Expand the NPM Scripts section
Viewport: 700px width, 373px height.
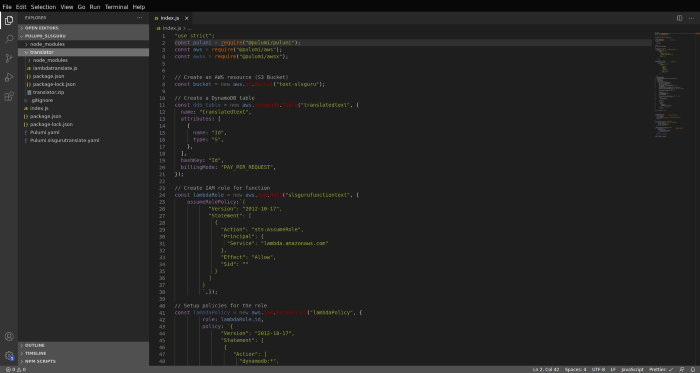pos(83,361)
